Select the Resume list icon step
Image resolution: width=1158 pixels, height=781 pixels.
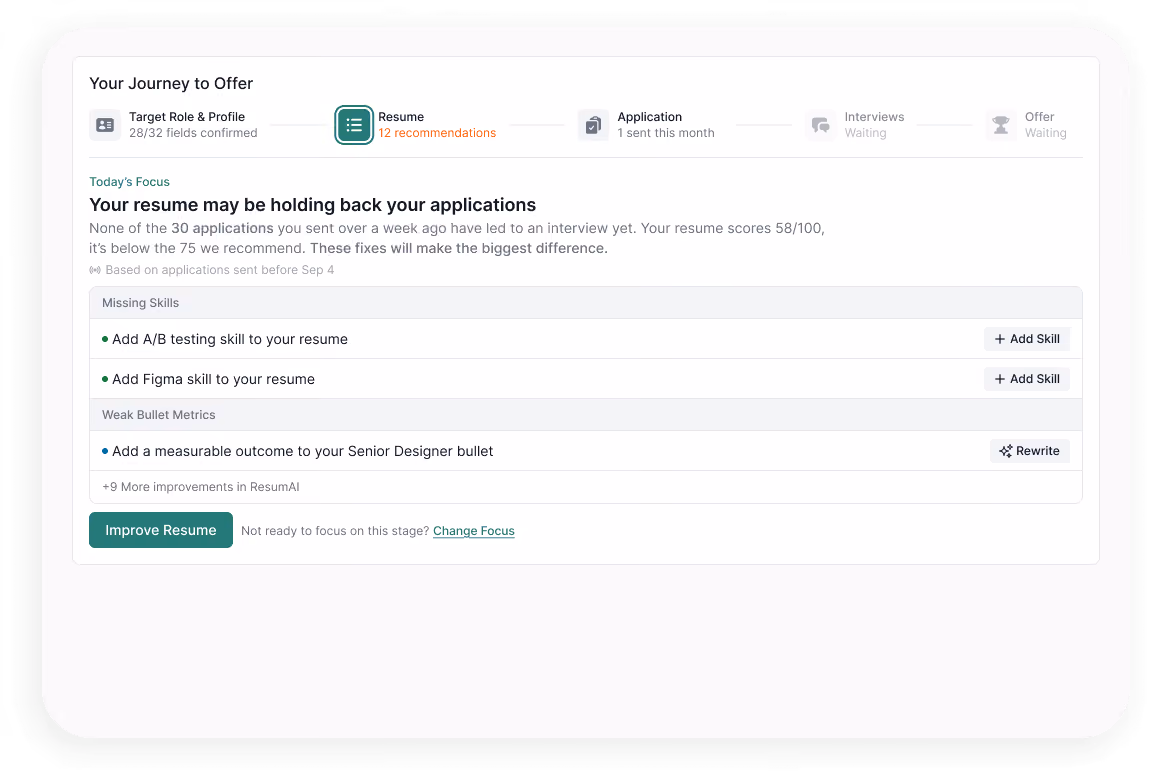(354, 125)
